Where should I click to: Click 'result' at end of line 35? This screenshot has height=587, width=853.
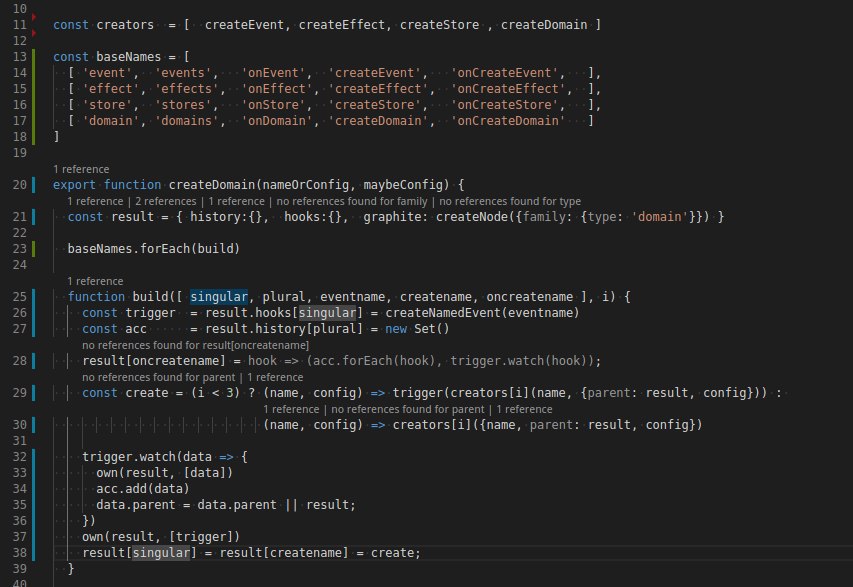click(327, 505)
